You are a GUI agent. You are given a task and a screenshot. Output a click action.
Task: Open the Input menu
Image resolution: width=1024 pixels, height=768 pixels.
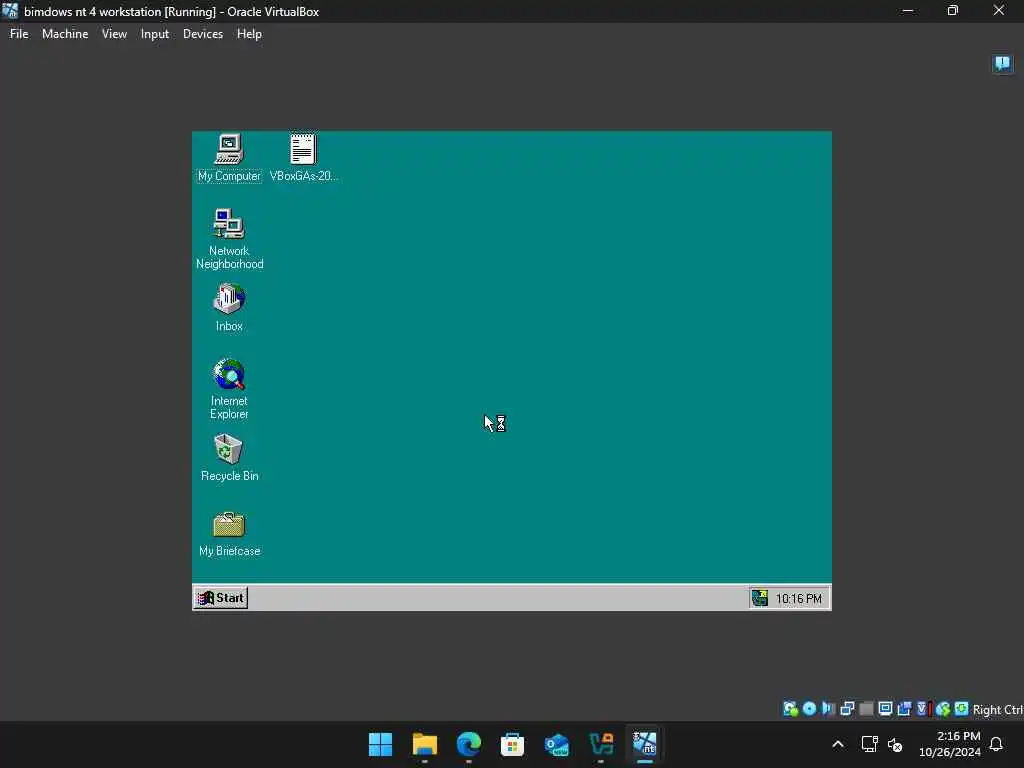click(155, 34)
